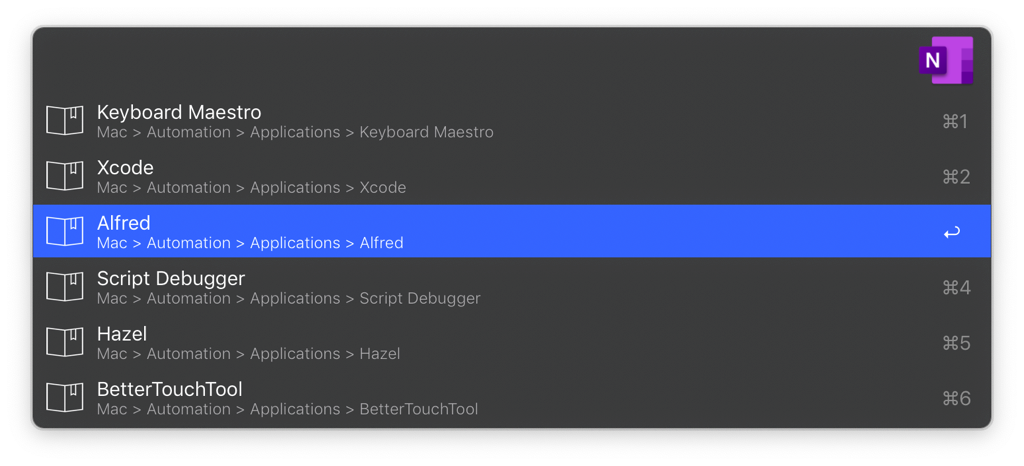Click the ⌘2 shortcut label
1024x466 pixels.
[956, 176]
